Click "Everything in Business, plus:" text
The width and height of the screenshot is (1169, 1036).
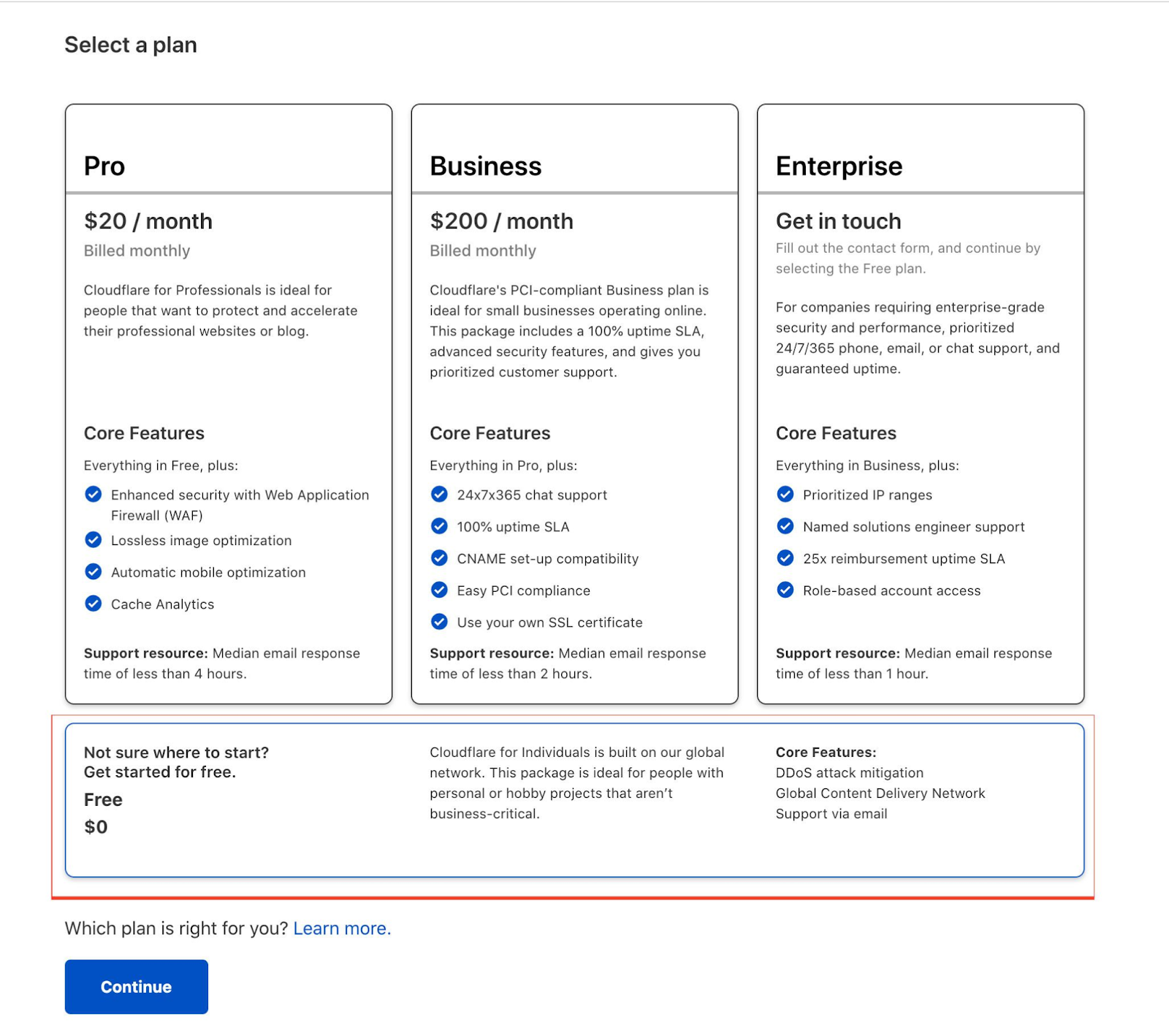[867, 465]
